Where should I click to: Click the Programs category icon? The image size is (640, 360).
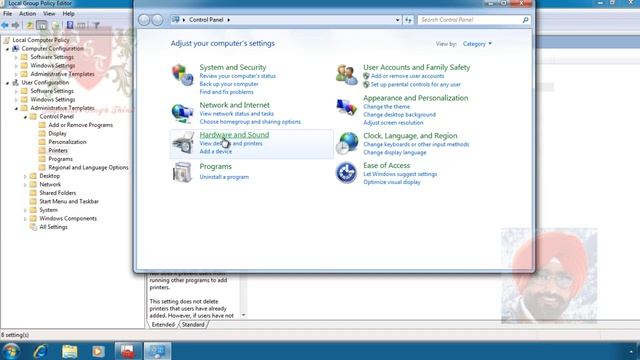182,172
